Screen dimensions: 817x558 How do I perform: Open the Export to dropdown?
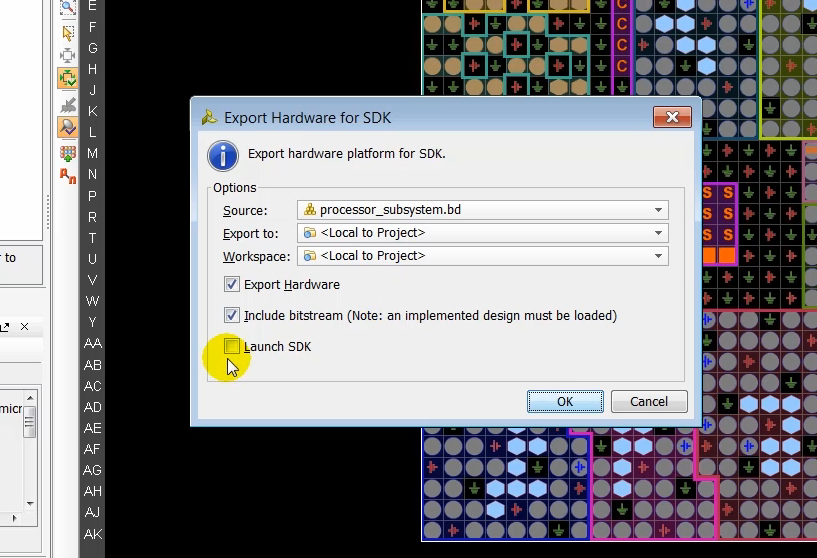(482, 233)
